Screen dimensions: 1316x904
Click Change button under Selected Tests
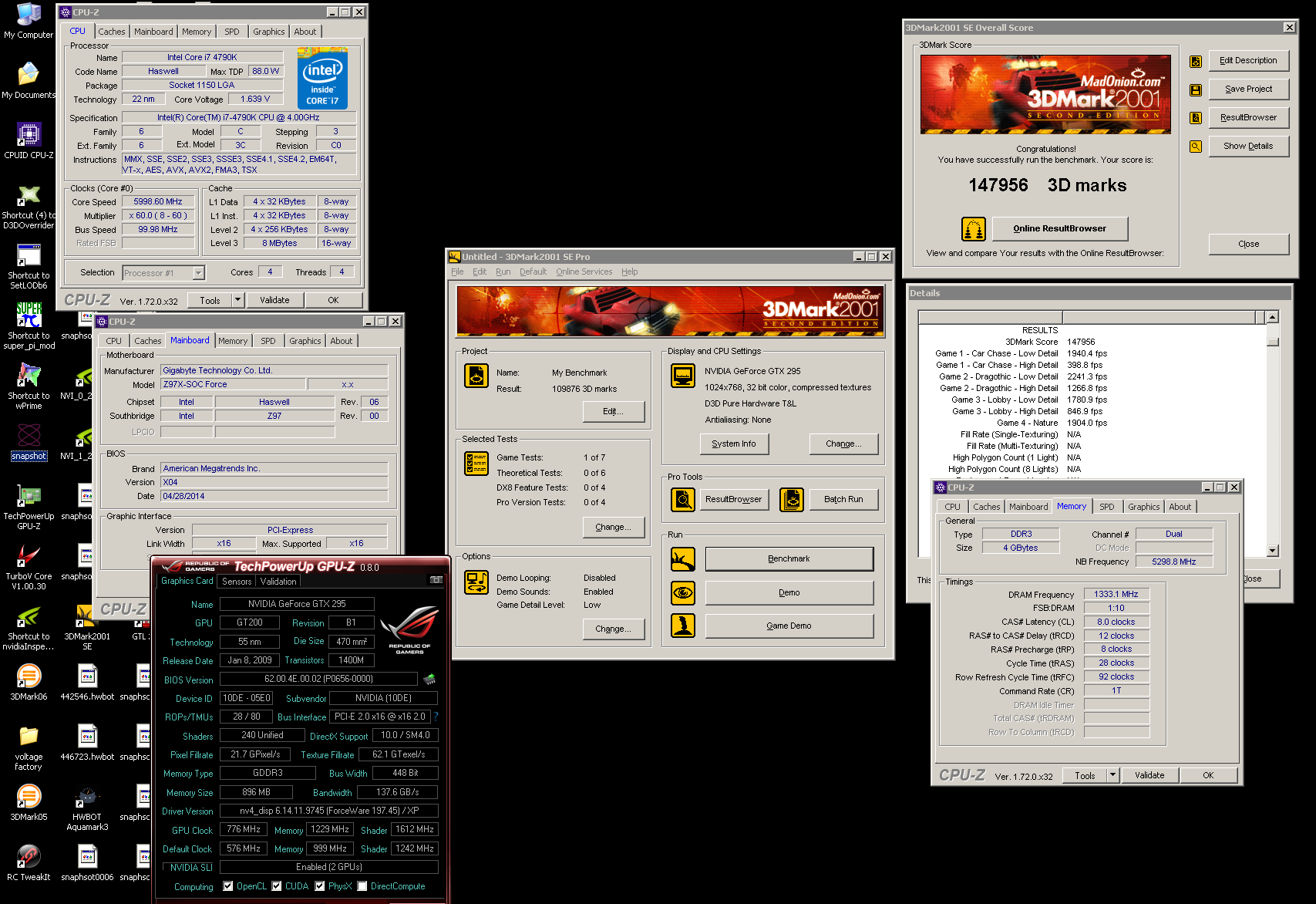click(x=614, y=528)
